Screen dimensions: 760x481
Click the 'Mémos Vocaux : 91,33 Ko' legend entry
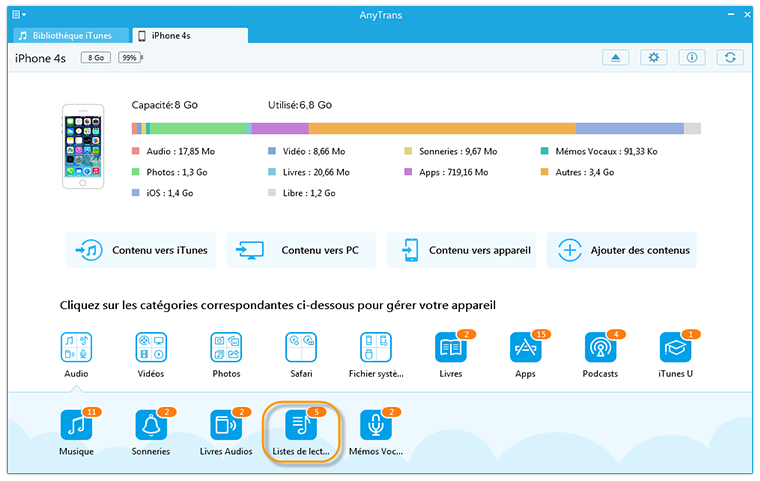tap(599, 151)
